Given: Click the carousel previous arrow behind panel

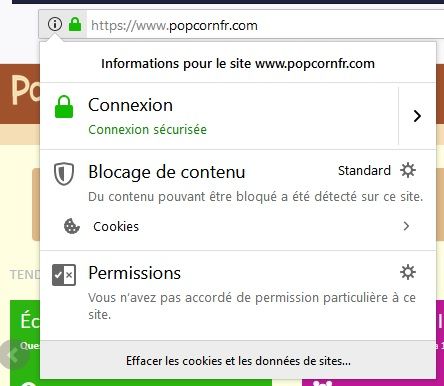Looking at the screenshot, I should (13, 355).
